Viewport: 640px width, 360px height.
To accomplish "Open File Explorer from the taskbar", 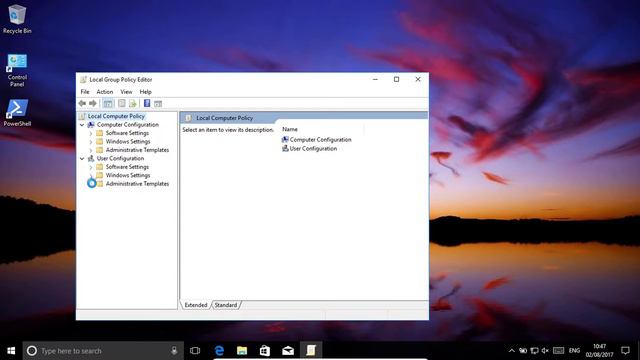I will [x=242, y=351].
